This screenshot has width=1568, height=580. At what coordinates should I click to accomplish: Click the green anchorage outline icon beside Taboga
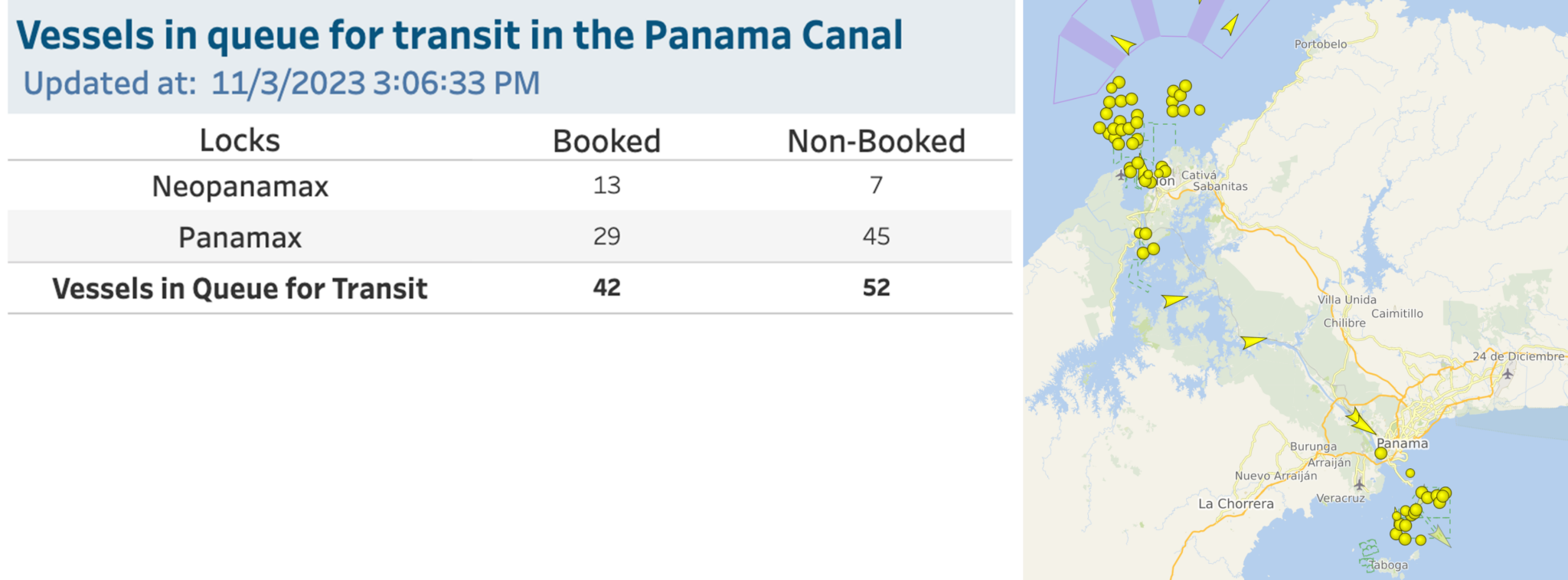tap(1367, 555)
